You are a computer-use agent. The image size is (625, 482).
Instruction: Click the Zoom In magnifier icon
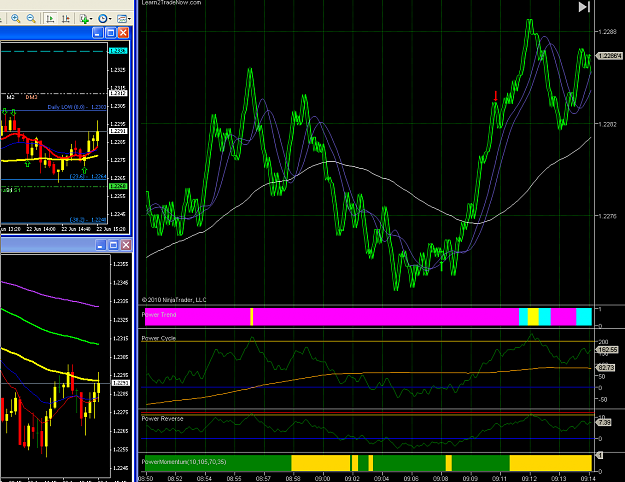point(16,18)
